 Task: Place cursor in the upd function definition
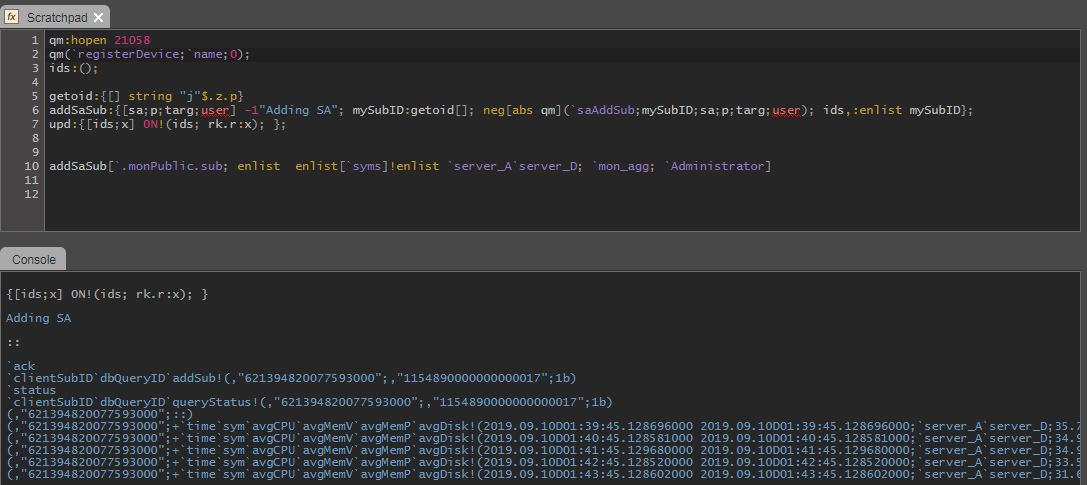pos(167,124)
